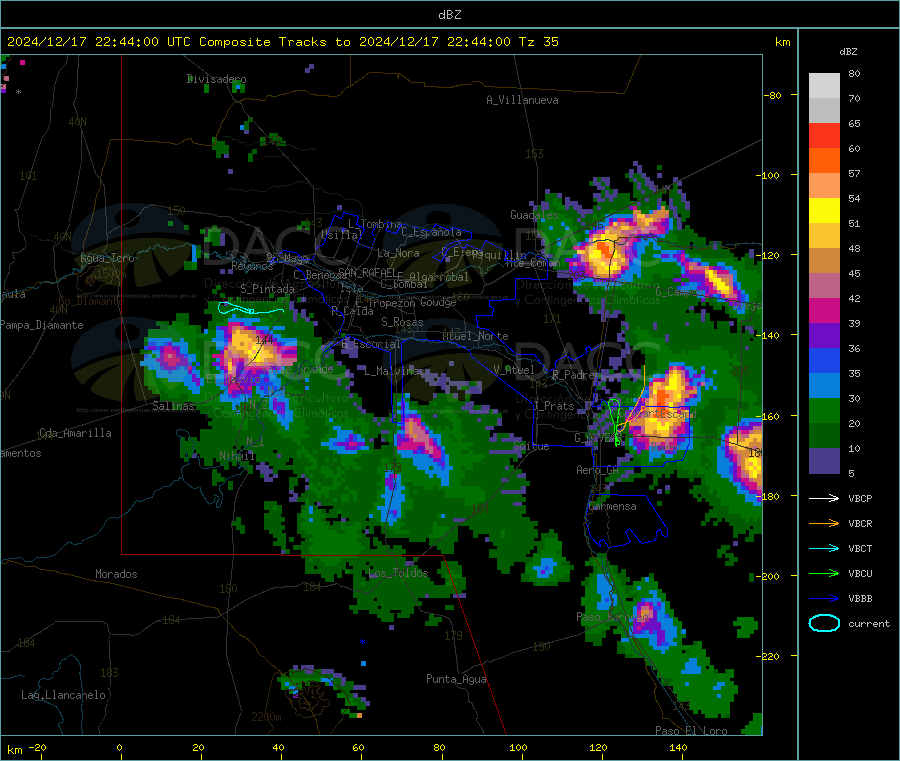
Task: Select the light gray 80-70 dBZ swatch
Action: (824, 86)
